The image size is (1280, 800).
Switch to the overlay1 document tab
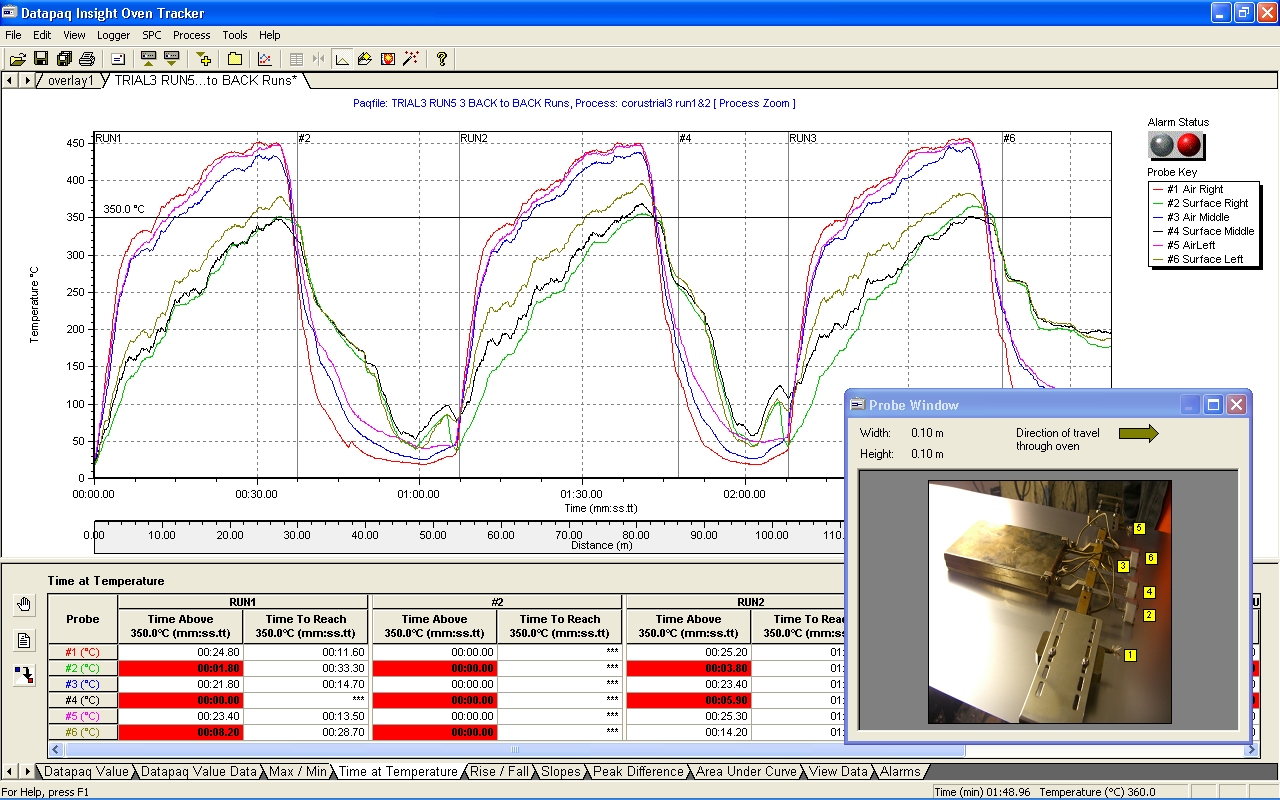70,80
